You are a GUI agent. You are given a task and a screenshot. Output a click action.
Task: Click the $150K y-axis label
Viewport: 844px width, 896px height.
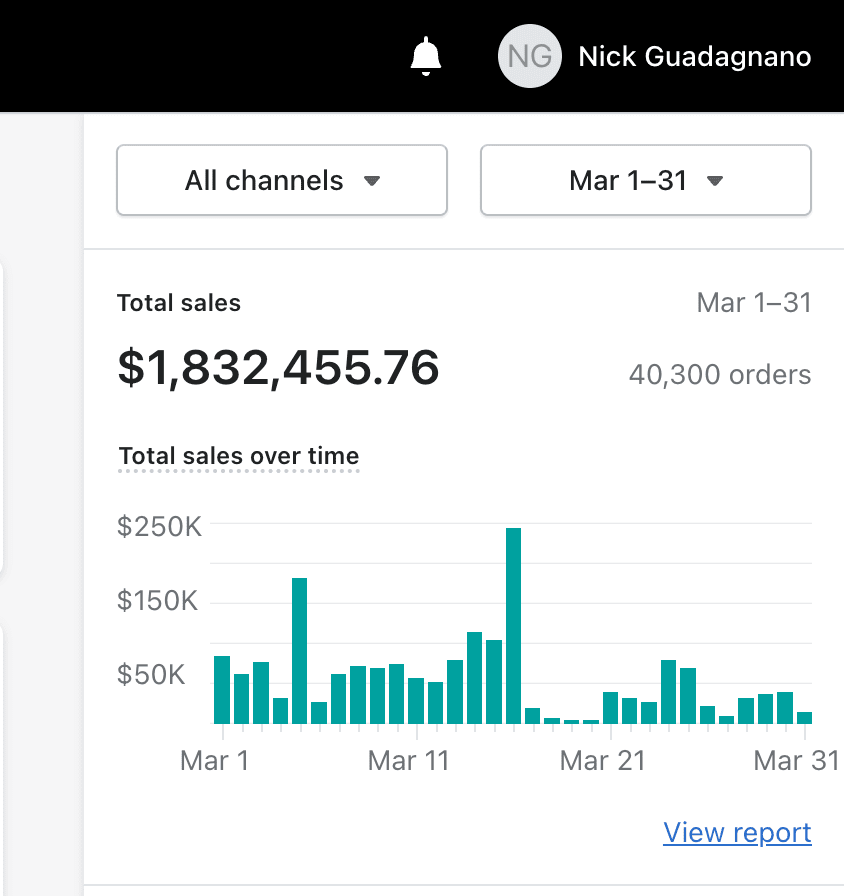[159, 601]
